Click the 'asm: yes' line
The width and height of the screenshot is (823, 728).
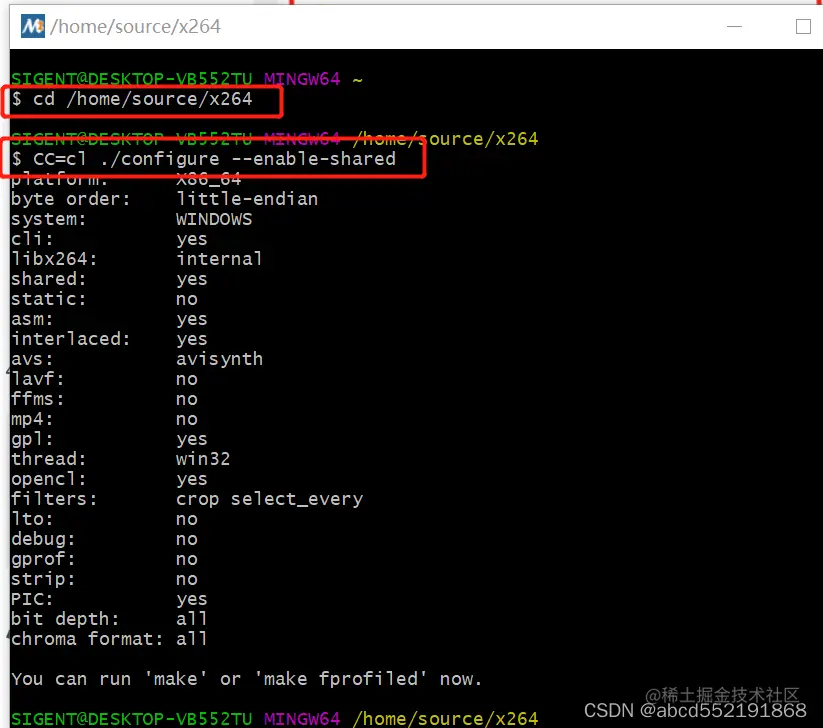[x=109, y=319]
